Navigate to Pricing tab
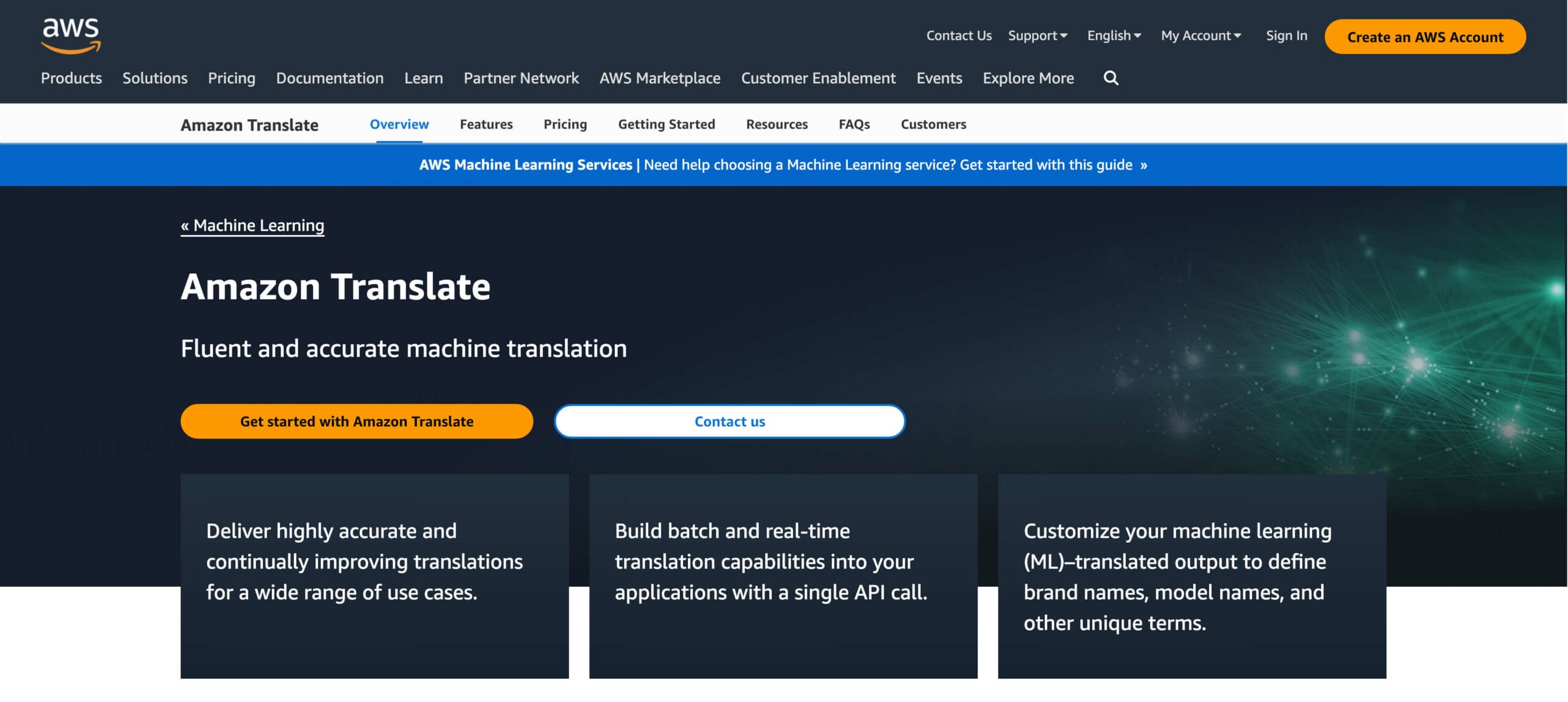 pos(565,124)
